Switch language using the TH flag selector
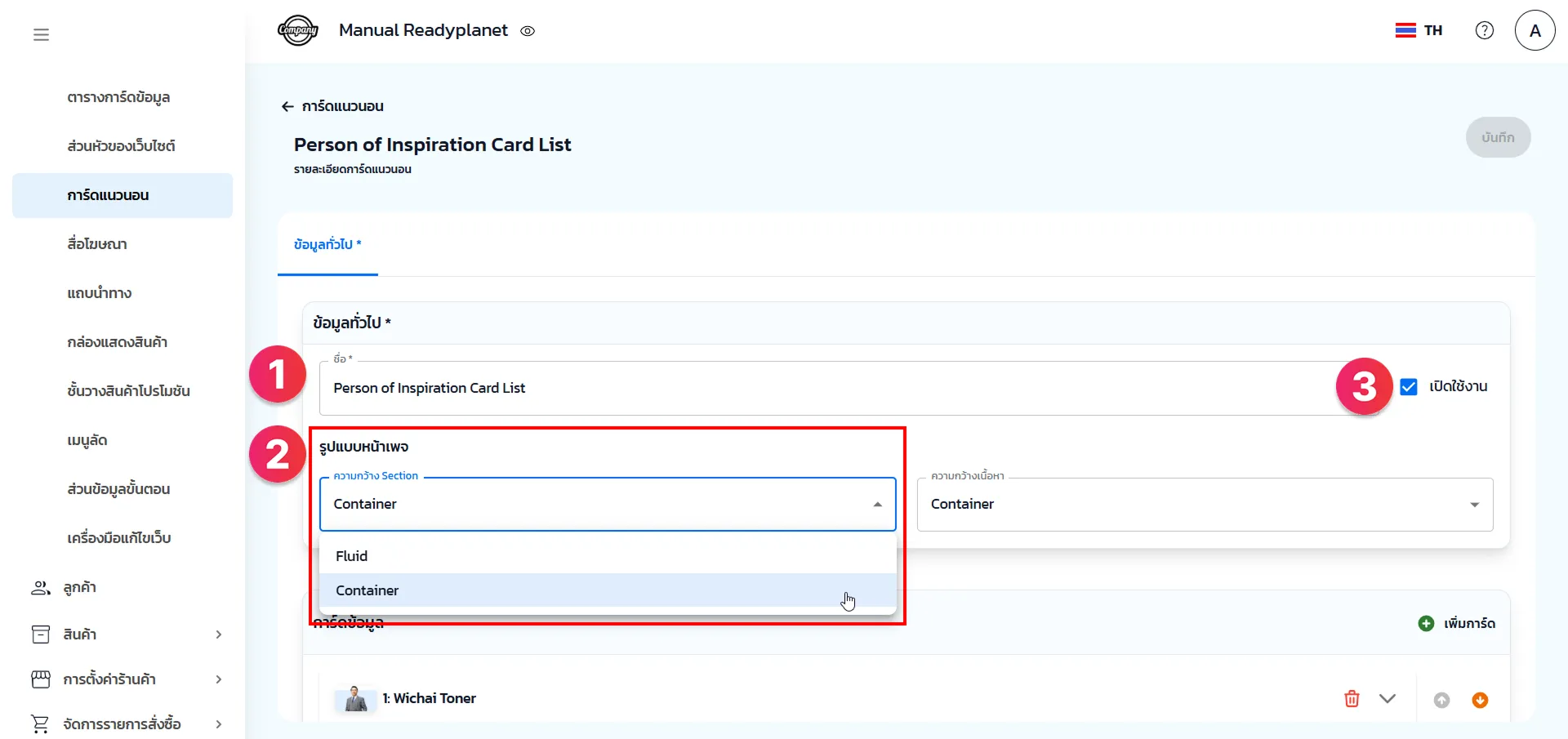This screenshot has width=1568, height=739. point(1419,30)
